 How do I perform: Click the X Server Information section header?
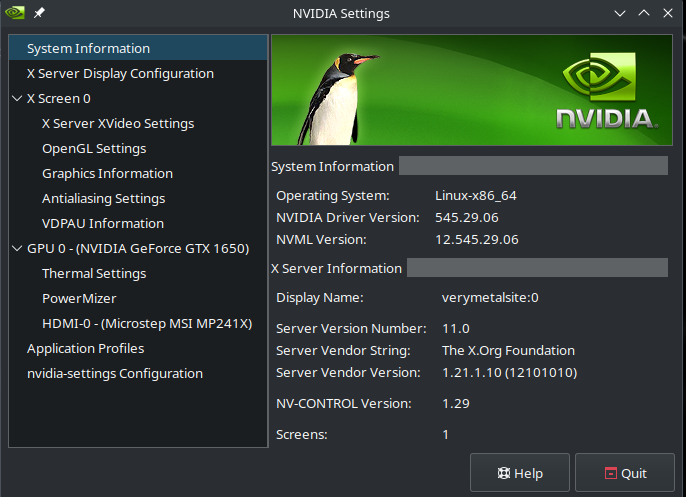[x=336, y=268]
